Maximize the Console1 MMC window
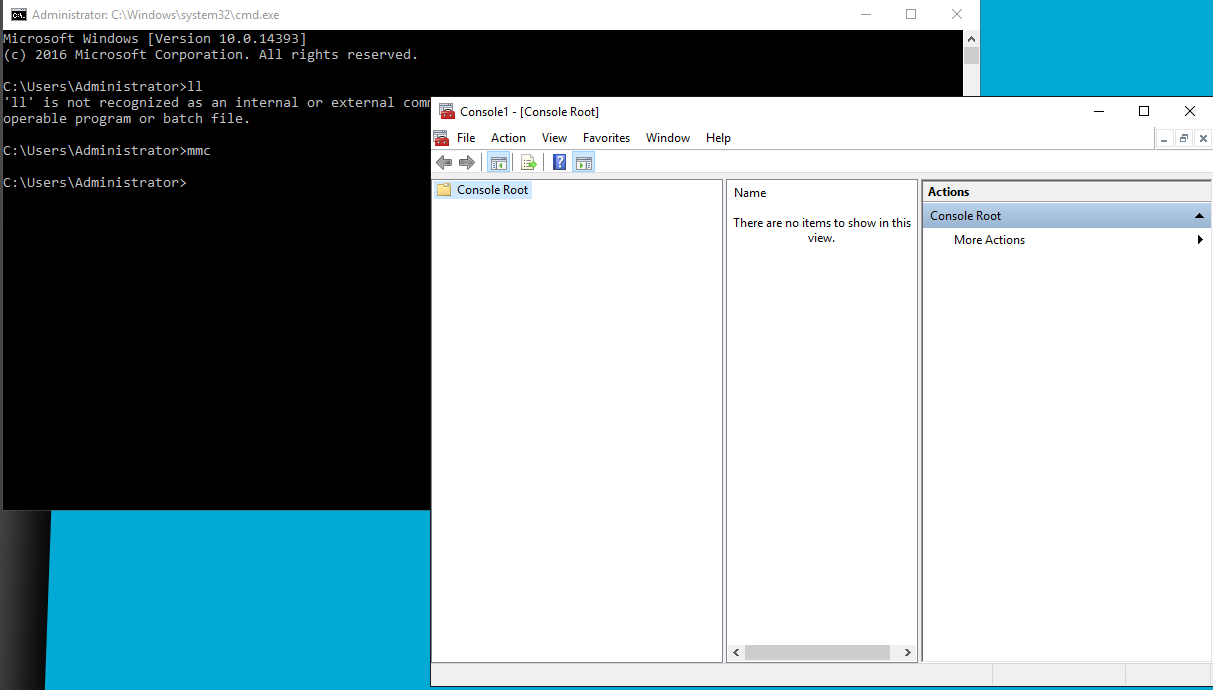The height and width of the screenshot is (690, 1213). pyautogui.click(x=1144, y=111)
